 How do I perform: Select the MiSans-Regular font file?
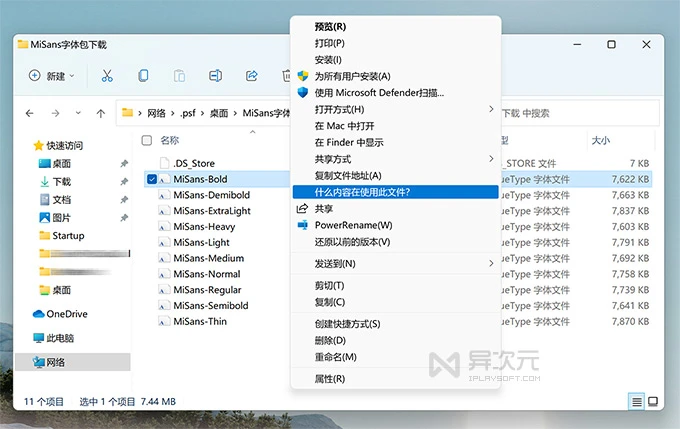tap(207, 290)
